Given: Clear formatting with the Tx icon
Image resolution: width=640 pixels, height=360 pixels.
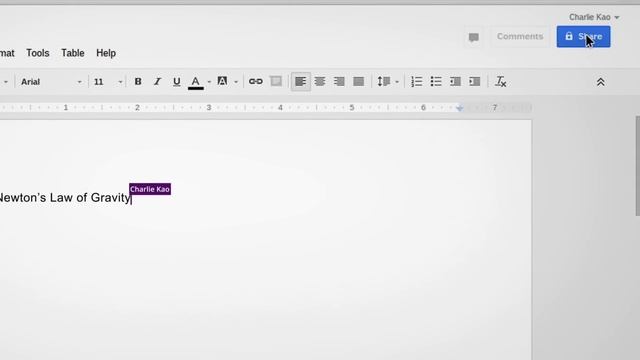Looking at the screenshot, I should [501, 82].
